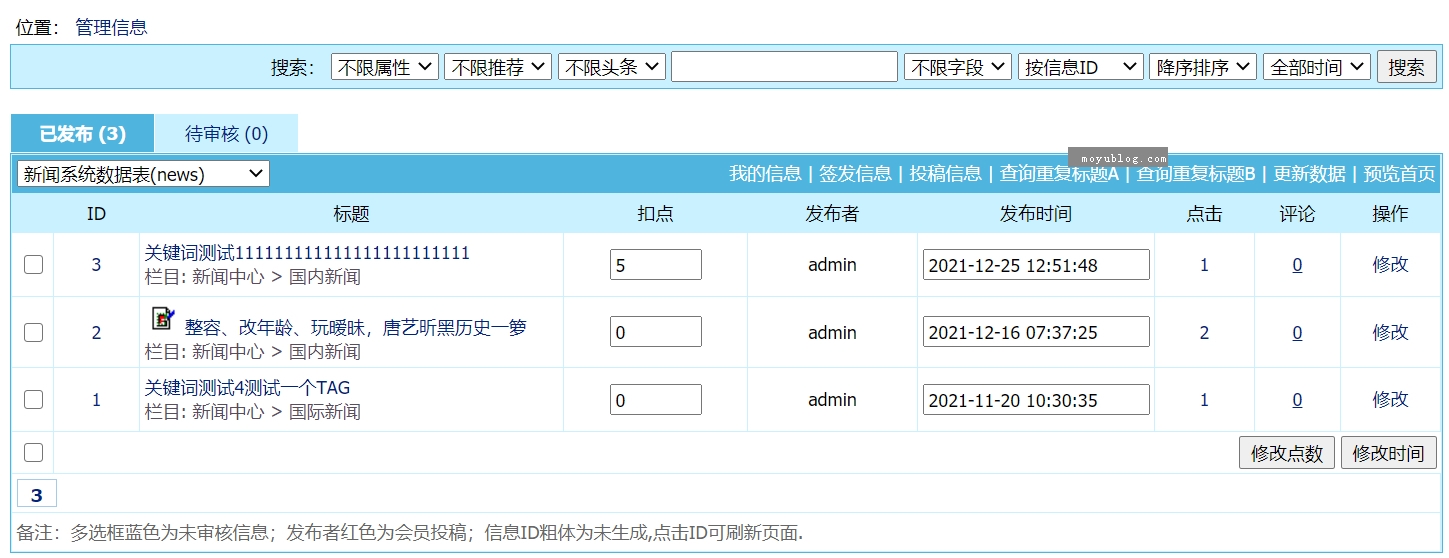Click 修改 for the article with ID 3

(x=1390, y=265)
